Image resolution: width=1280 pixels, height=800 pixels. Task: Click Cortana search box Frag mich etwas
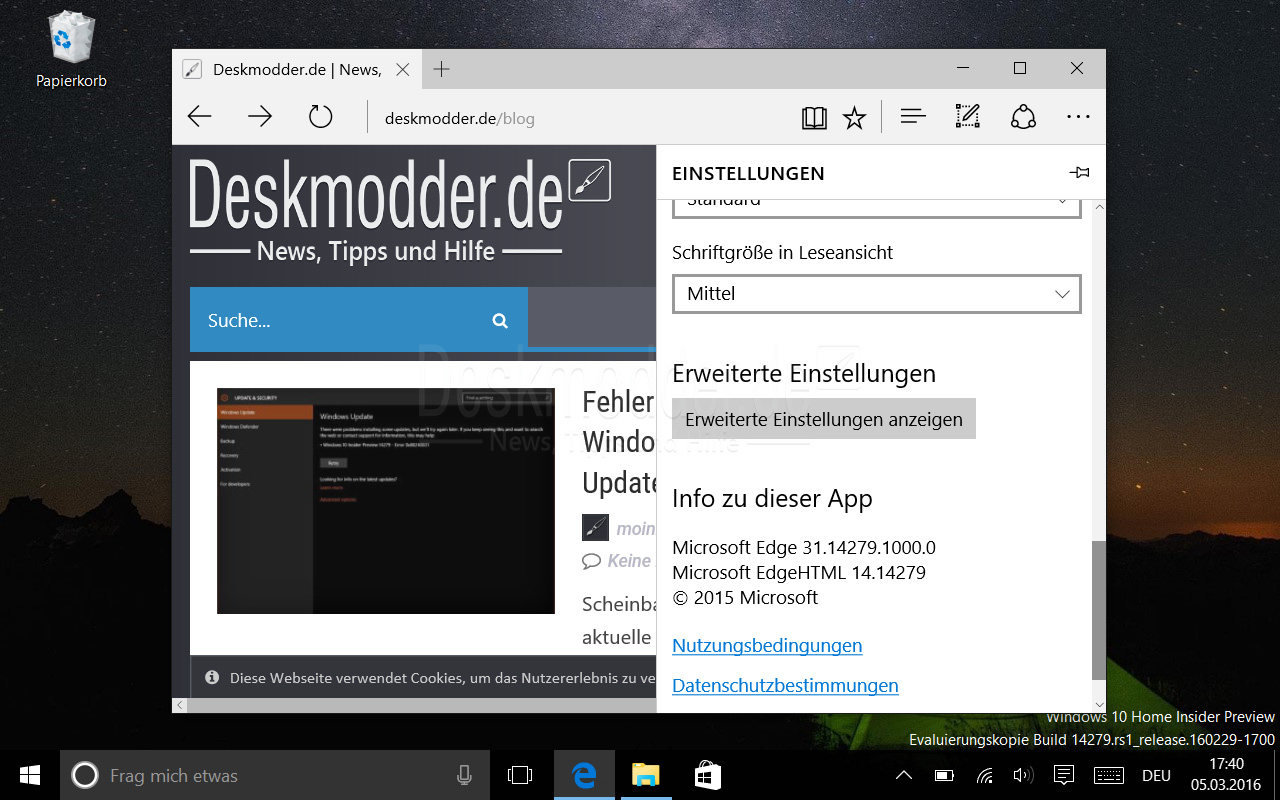click(275, 775)
